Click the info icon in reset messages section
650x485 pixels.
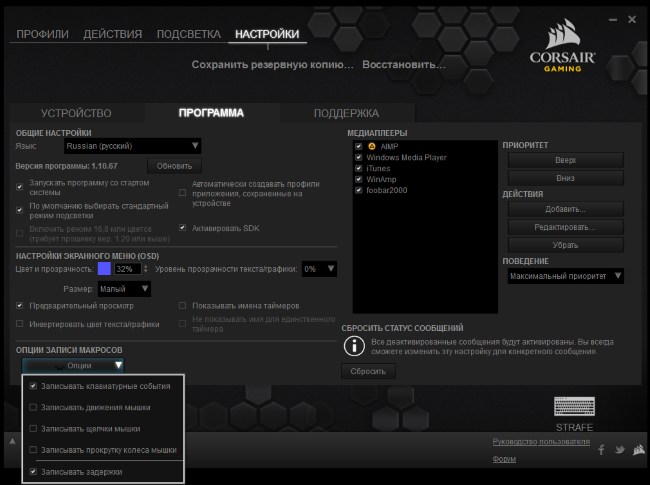[x=352, y=346]
